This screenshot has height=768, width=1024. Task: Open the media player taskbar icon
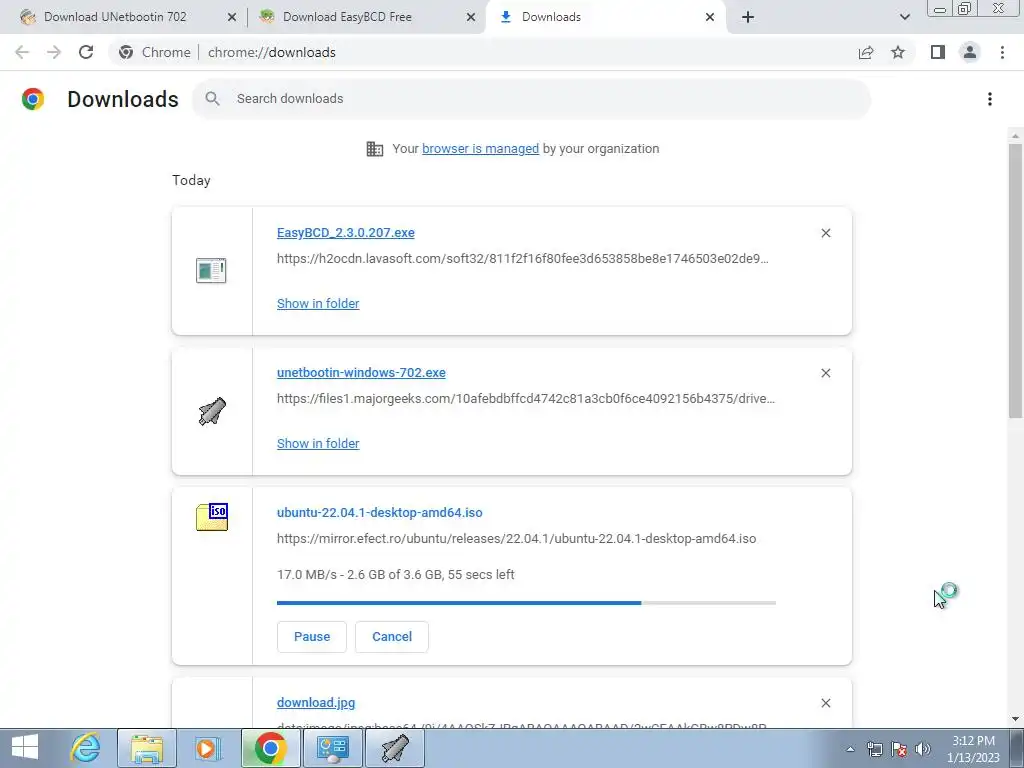(208, 748)
